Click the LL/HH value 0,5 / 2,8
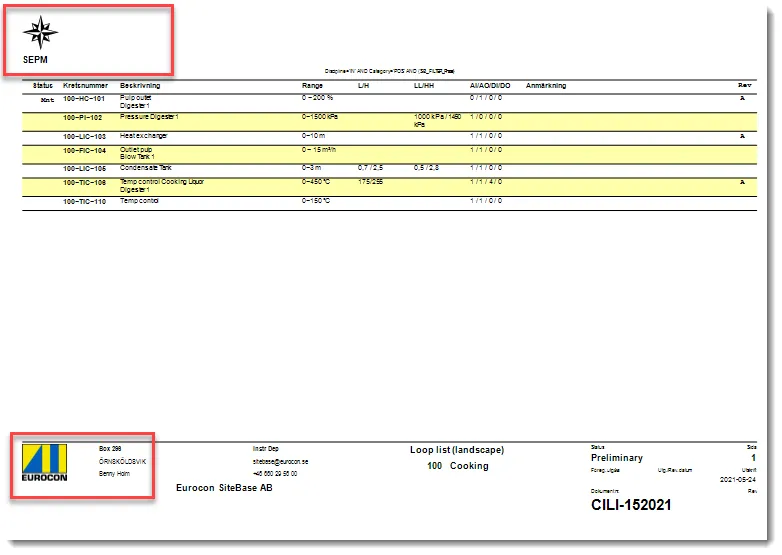This screenshot has height=555, width=782. pyautogui.click(x=426, y=168)
